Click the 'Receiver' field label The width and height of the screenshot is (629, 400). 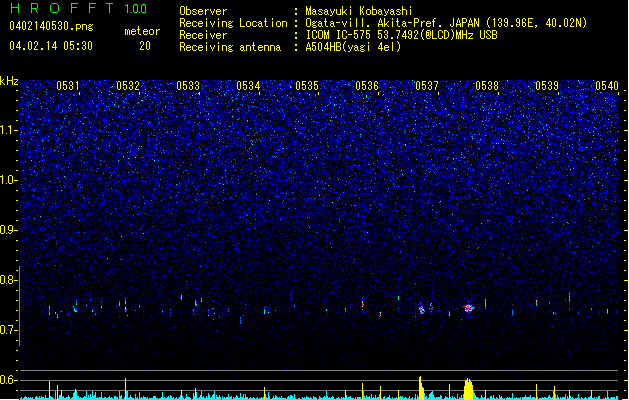point(203,35)
